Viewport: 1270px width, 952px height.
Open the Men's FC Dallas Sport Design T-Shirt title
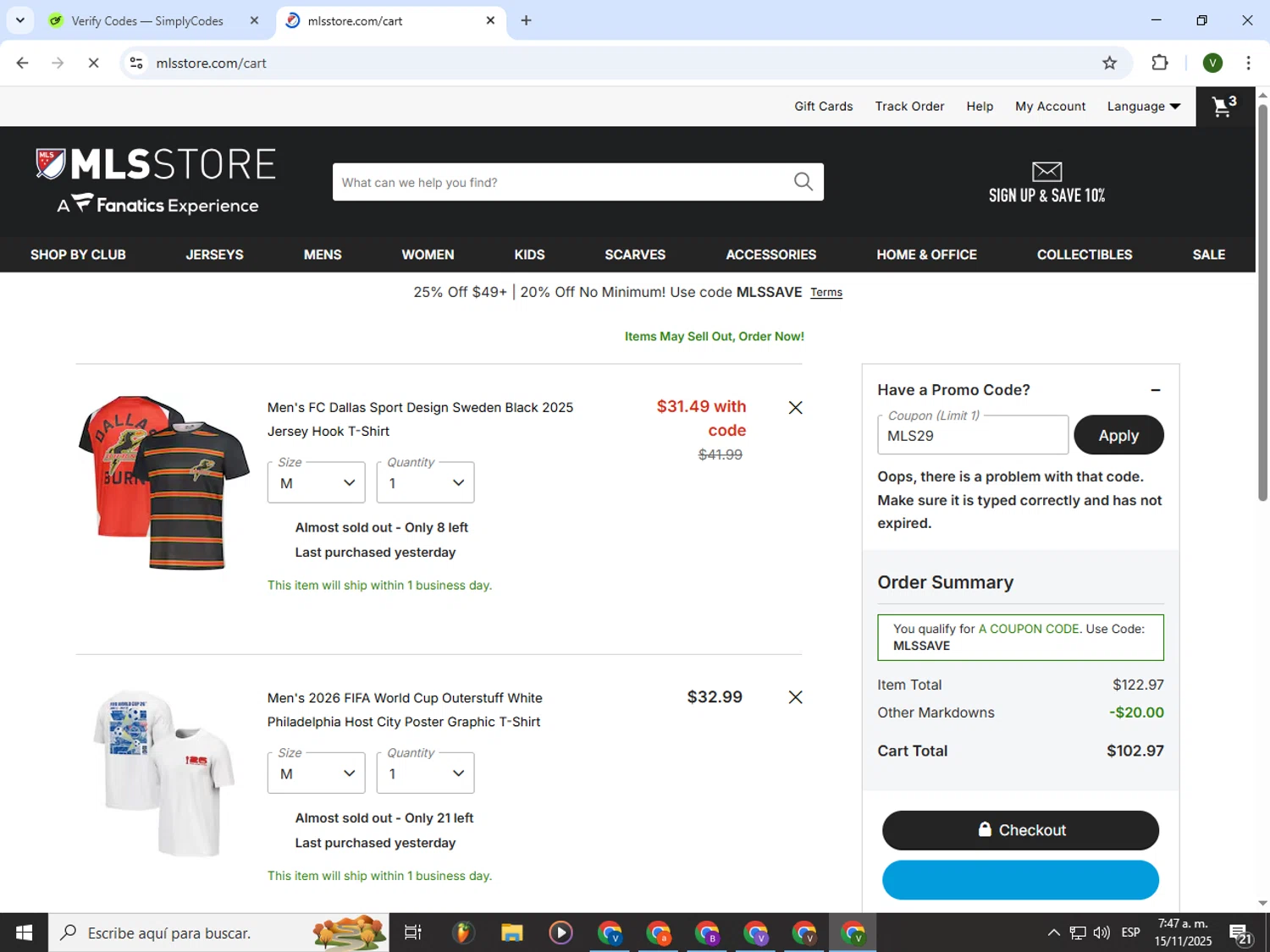tap(420, 419)
